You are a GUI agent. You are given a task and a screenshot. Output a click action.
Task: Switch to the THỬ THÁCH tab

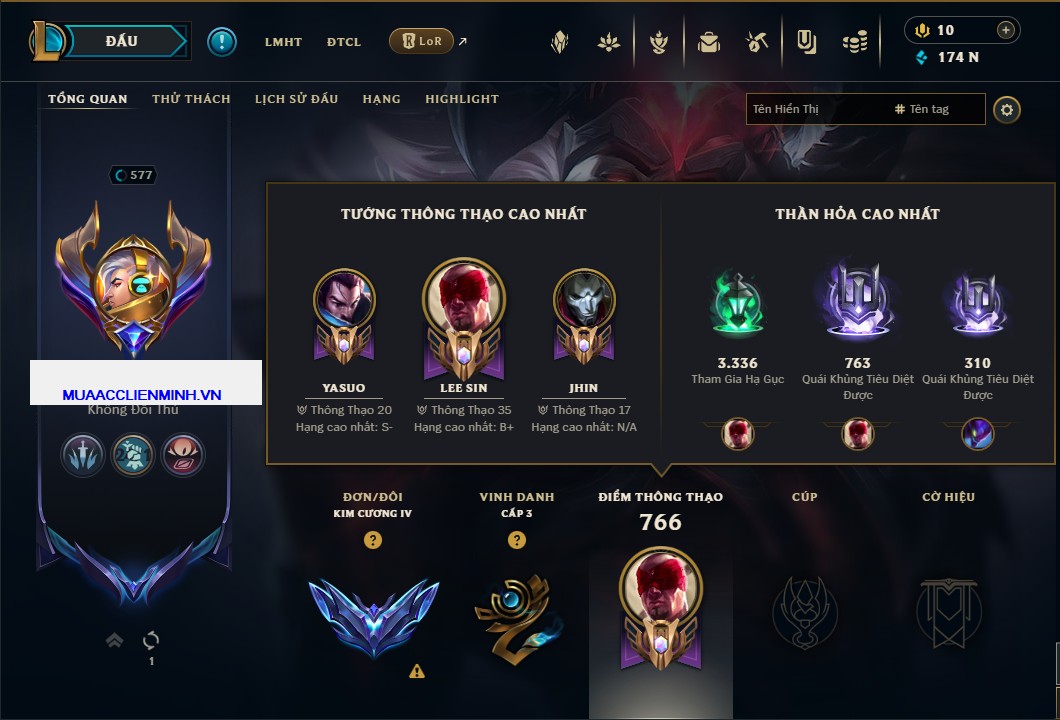191,99
